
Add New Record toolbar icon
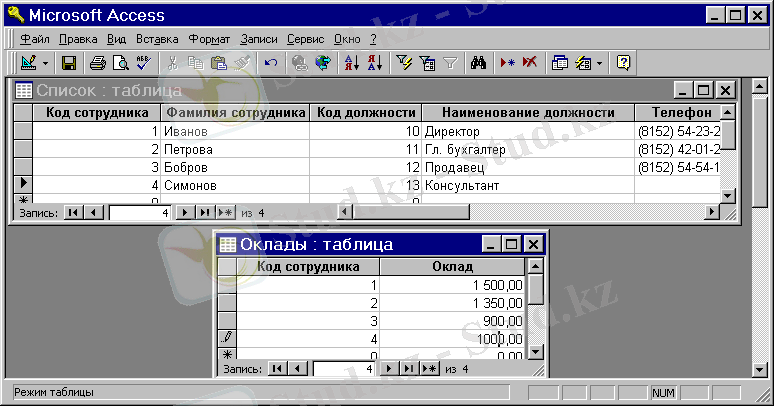507,63
